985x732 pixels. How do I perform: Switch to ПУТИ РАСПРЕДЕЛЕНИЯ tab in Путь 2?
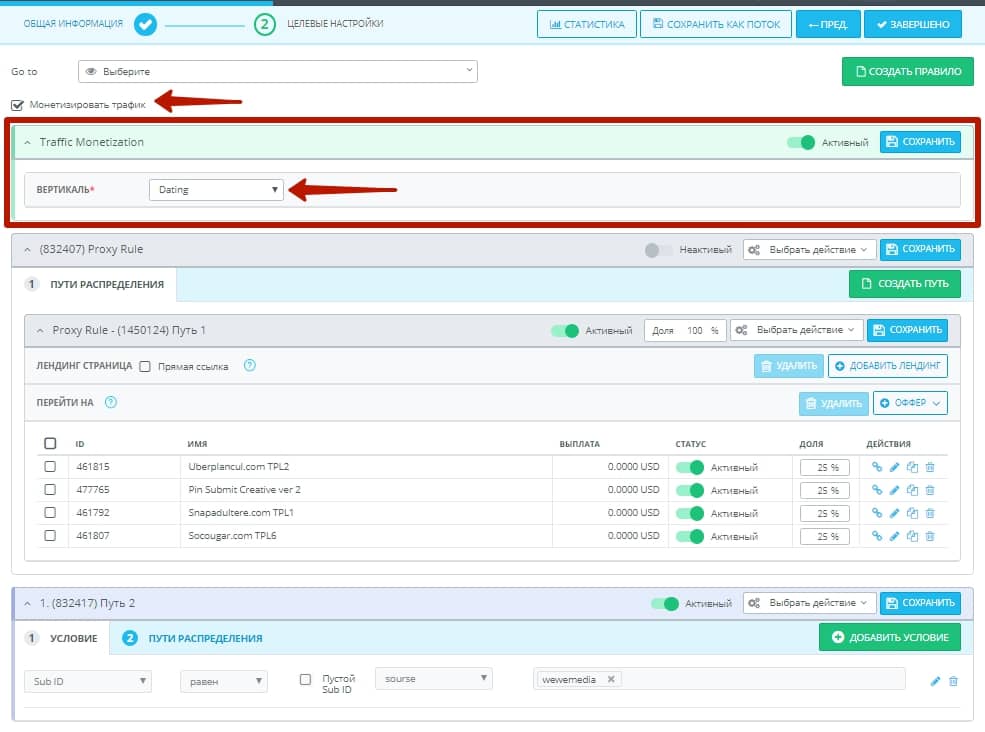tap(192, 638)
